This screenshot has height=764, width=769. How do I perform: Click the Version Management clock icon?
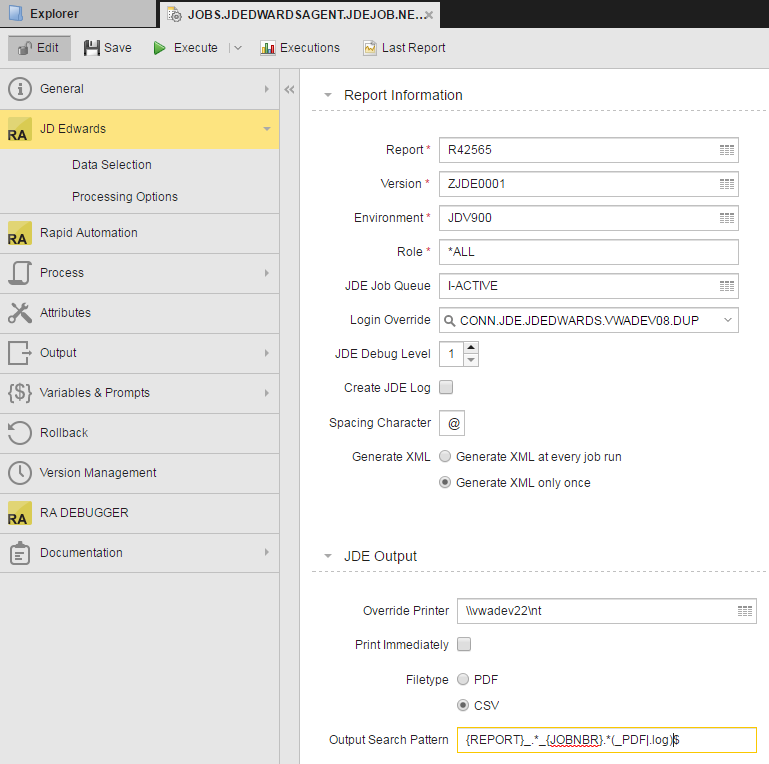coord(20,473)
